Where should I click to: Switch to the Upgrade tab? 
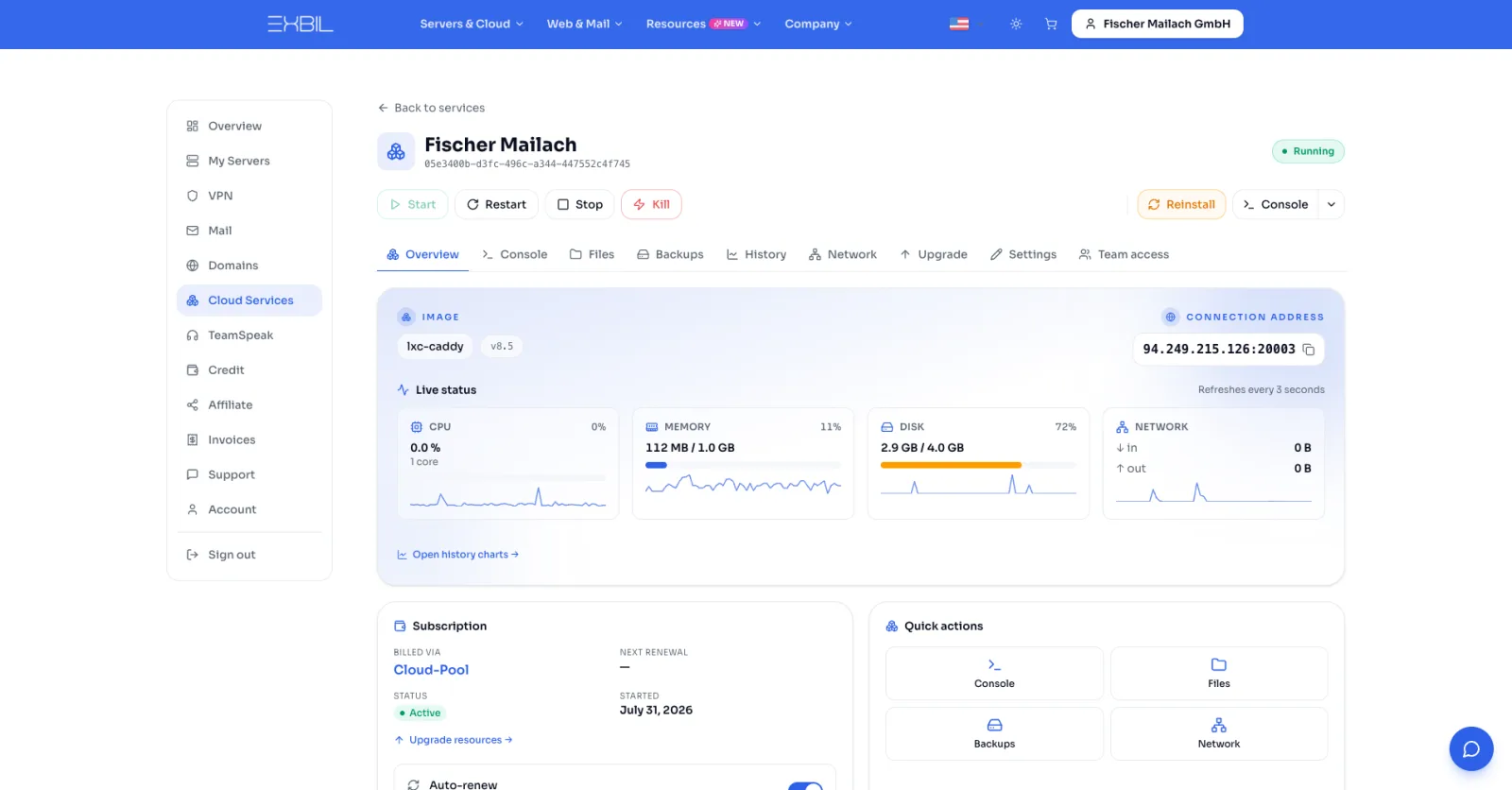934,254
